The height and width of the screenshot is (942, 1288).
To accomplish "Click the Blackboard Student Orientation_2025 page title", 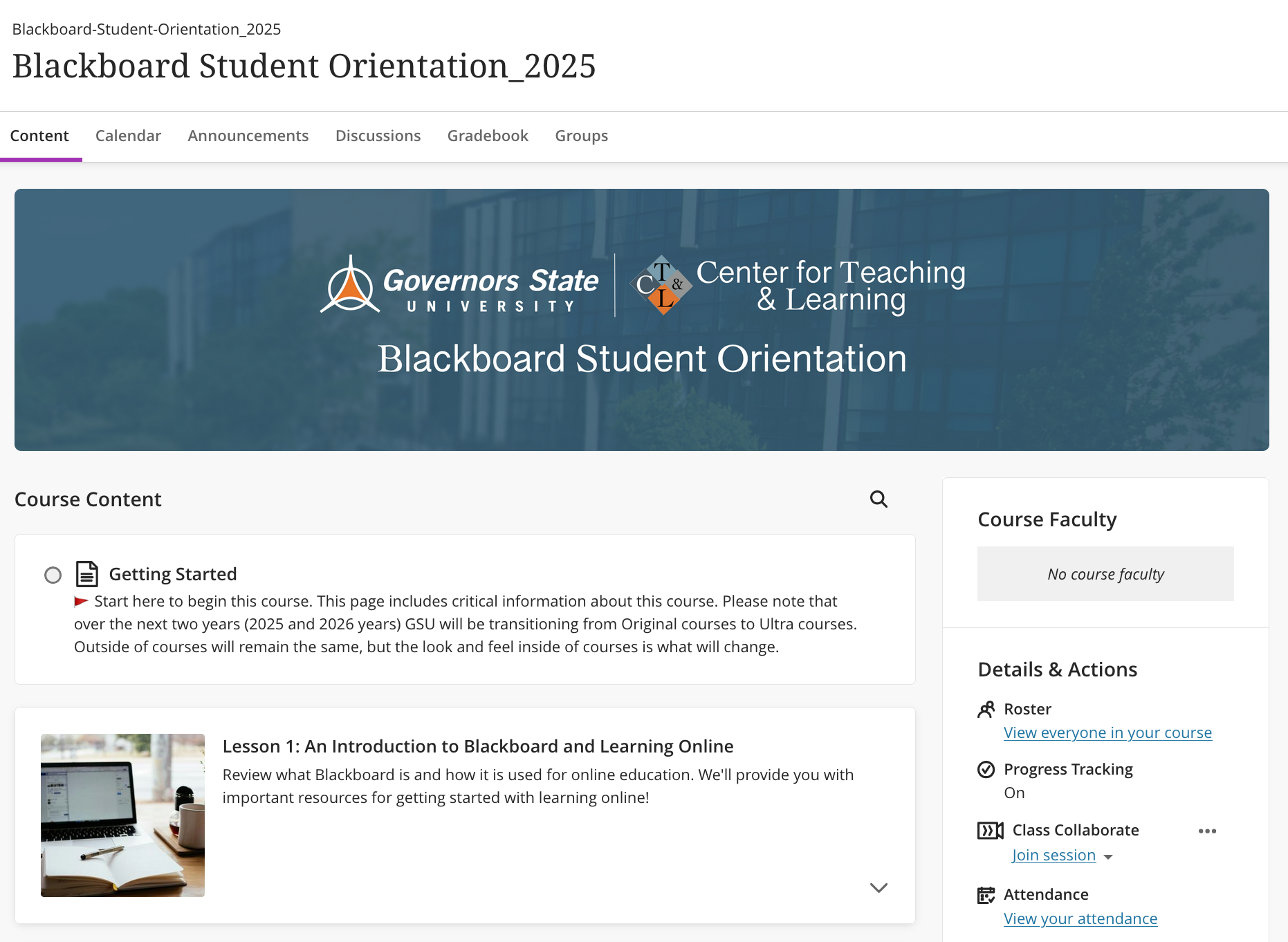I will pos(304,66).
